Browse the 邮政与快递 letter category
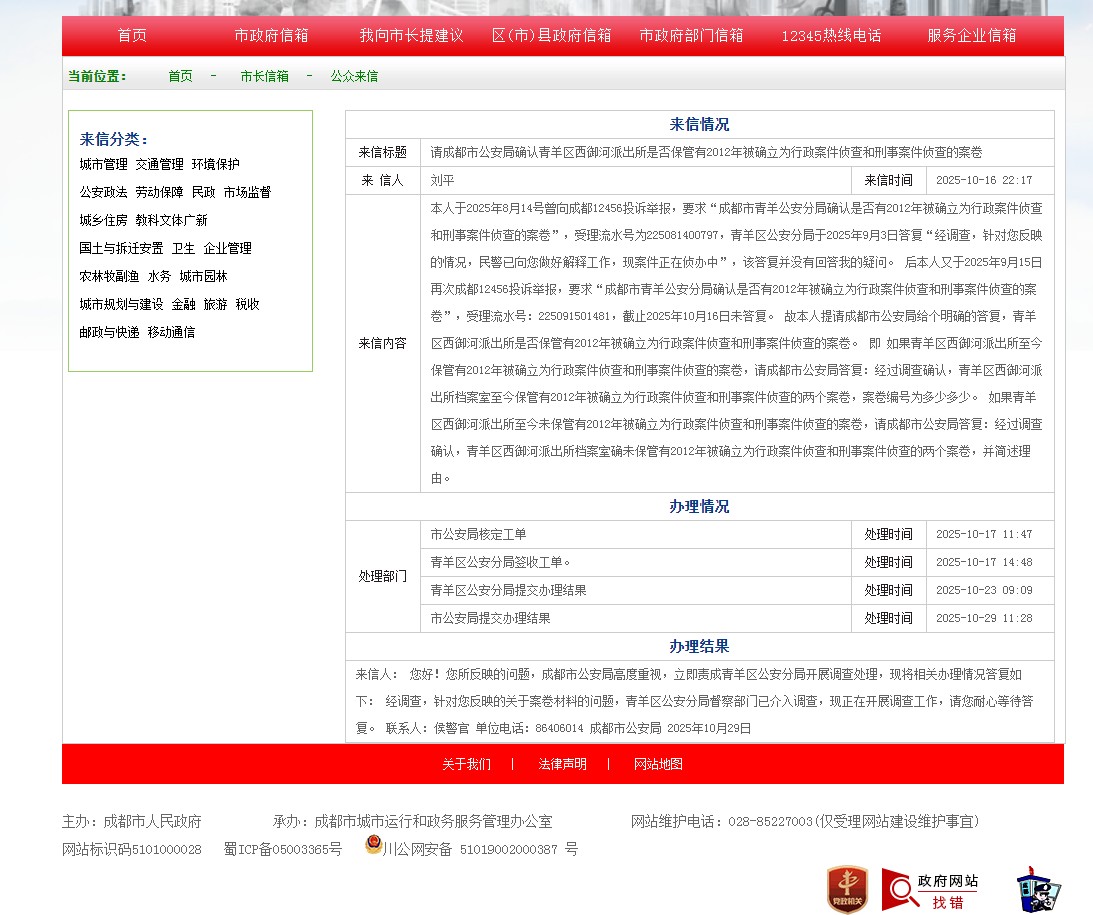This screenshot has width=1093, height=915. click(x=109, y=332)
